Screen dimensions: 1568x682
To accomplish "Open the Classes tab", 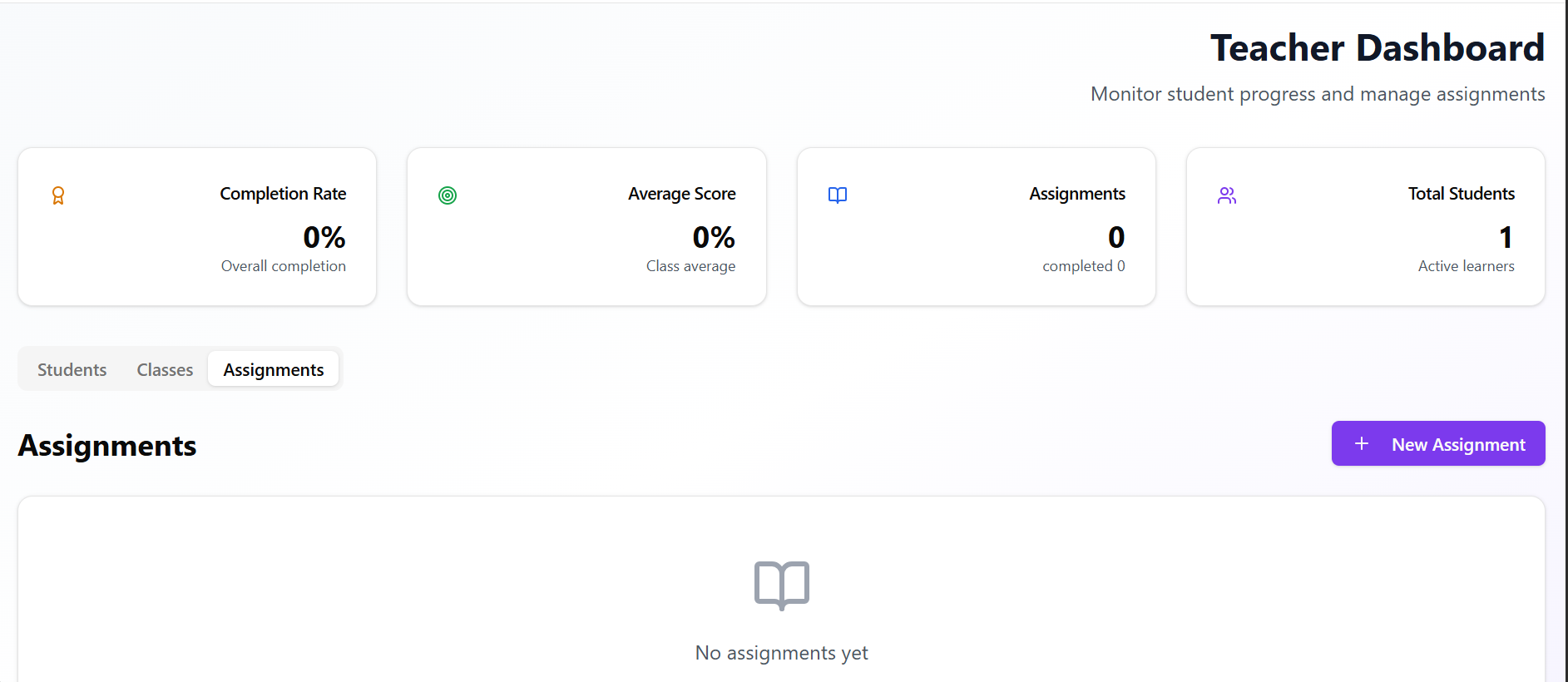I will [x=165, y=370].
